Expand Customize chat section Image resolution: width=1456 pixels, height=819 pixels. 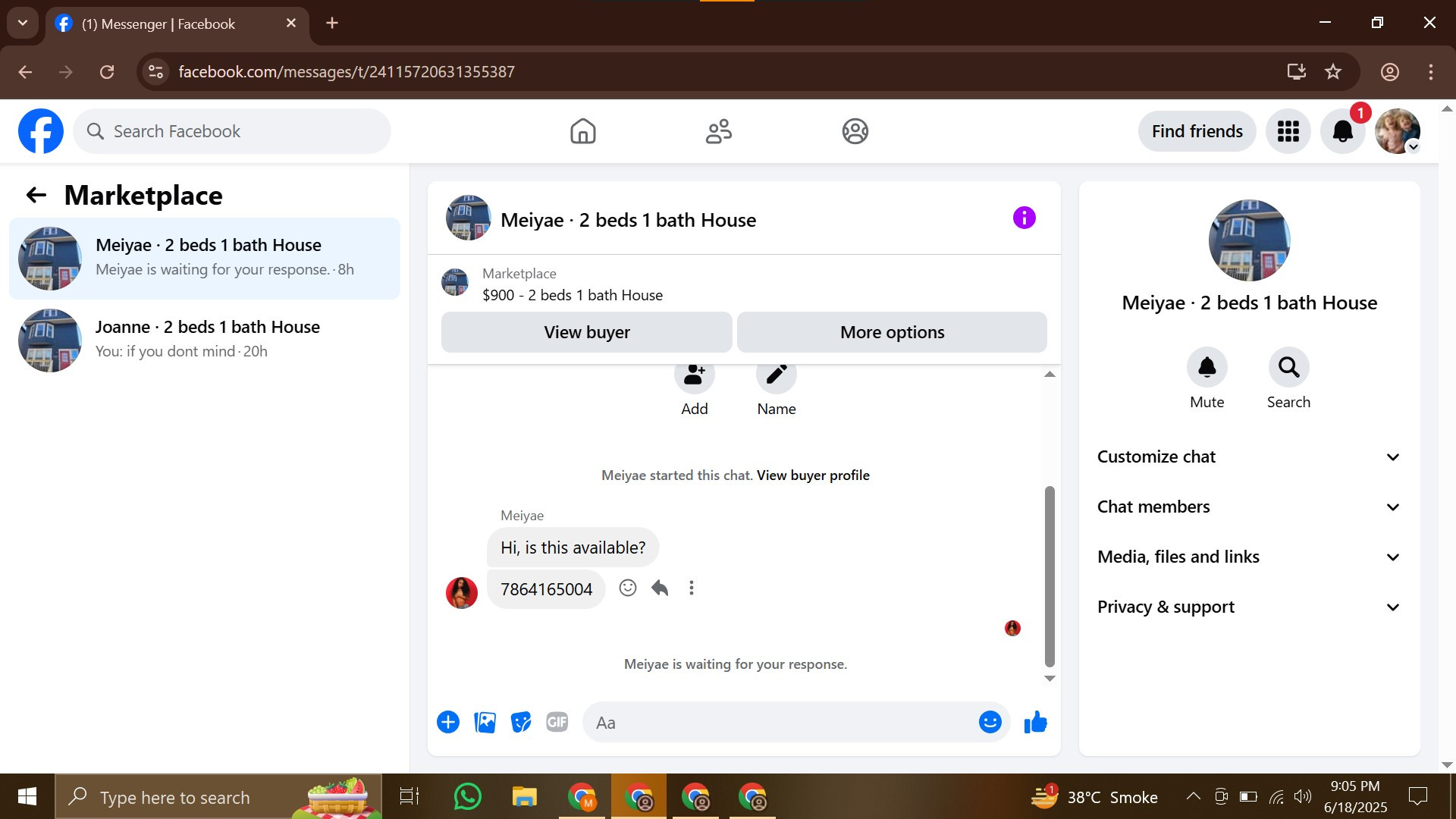point(1249,457)
